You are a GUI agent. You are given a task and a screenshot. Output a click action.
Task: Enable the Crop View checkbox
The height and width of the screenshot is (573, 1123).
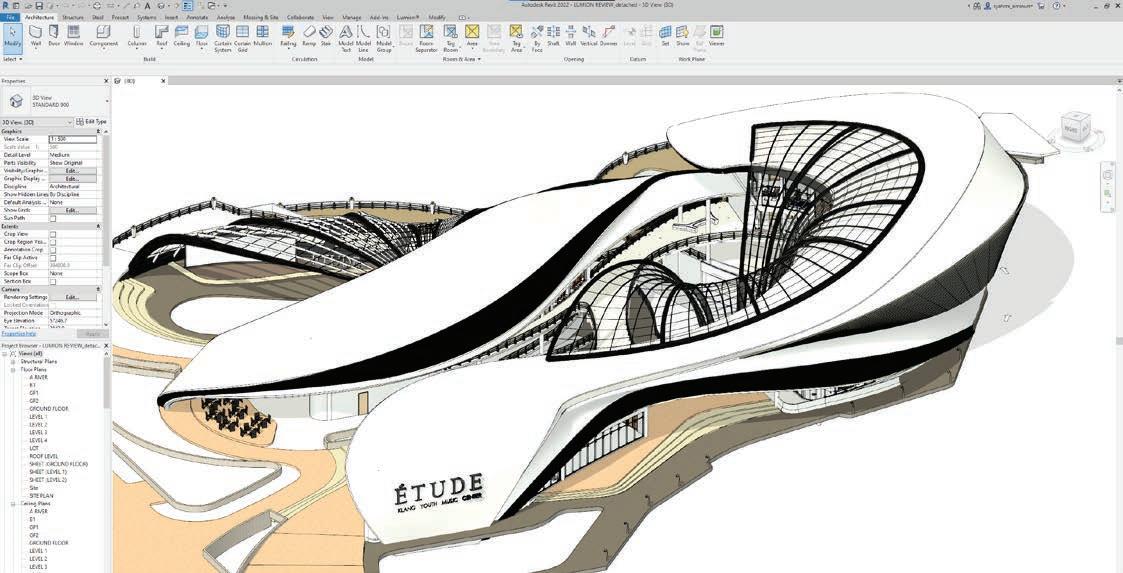(52, 234)
